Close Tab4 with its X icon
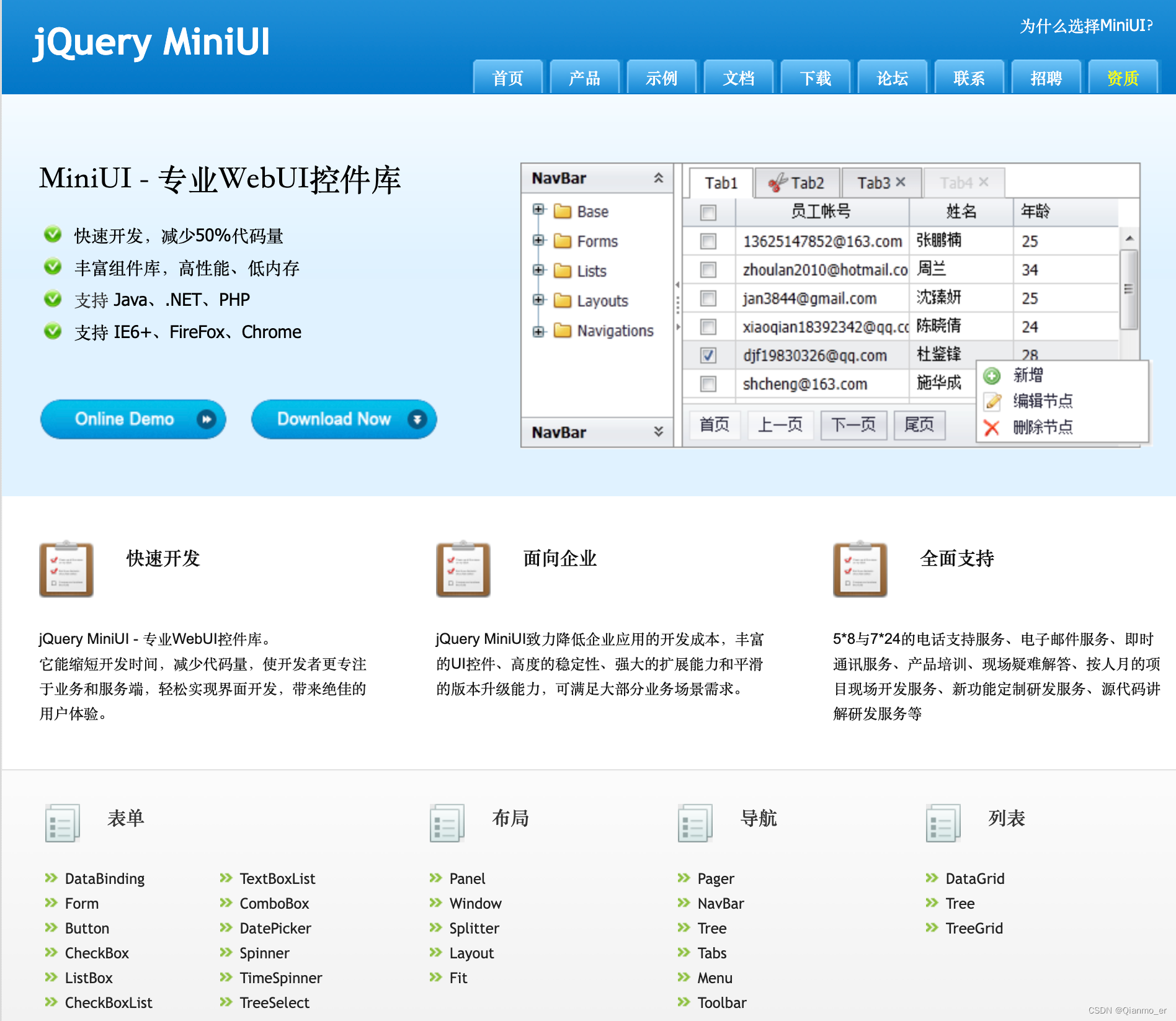Image resolution: width=1176 pixels, height=1021 pixels. click(983, 182)
